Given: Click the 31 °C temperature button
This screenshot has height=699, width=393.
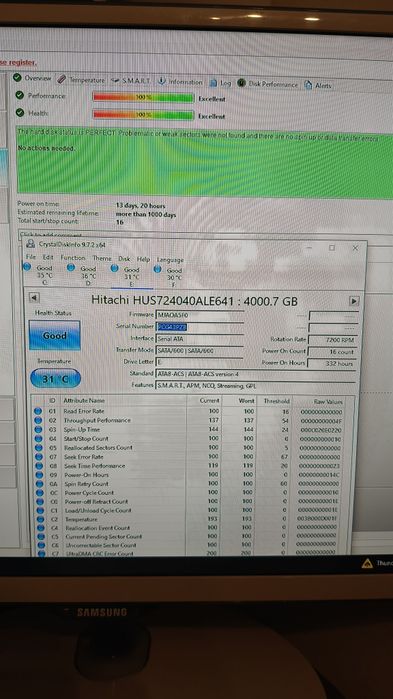Looking at the screenshot, I should pos(55,378).
